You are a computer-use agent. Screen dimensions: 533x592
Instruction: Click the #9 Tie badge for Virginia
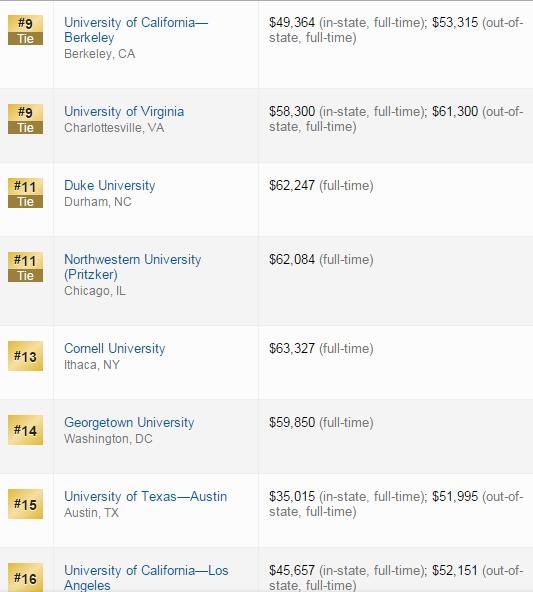pyautogui.click(x=25, y=119)
